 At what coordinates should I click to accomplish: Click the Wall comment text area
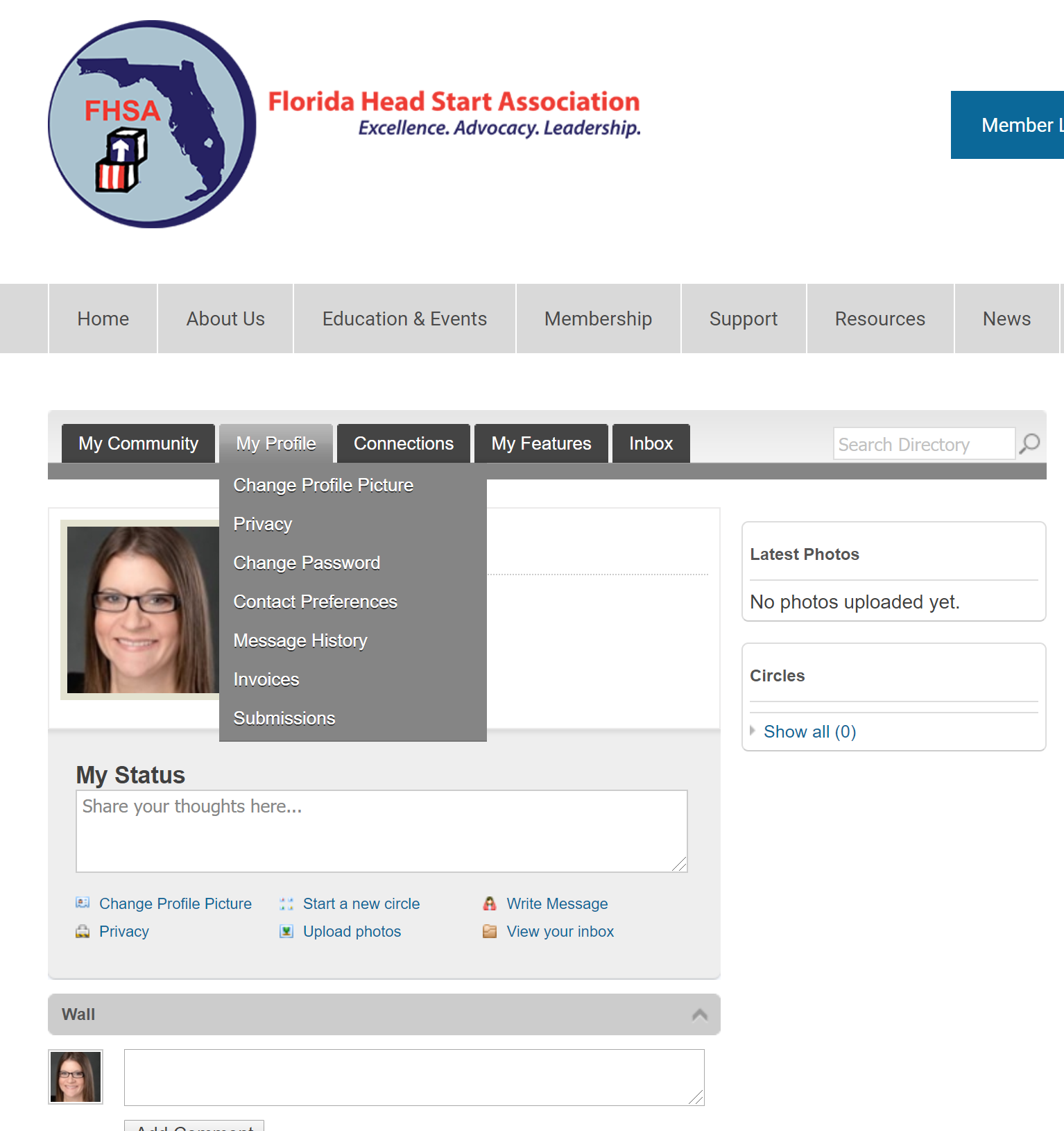pos(414,1078)
